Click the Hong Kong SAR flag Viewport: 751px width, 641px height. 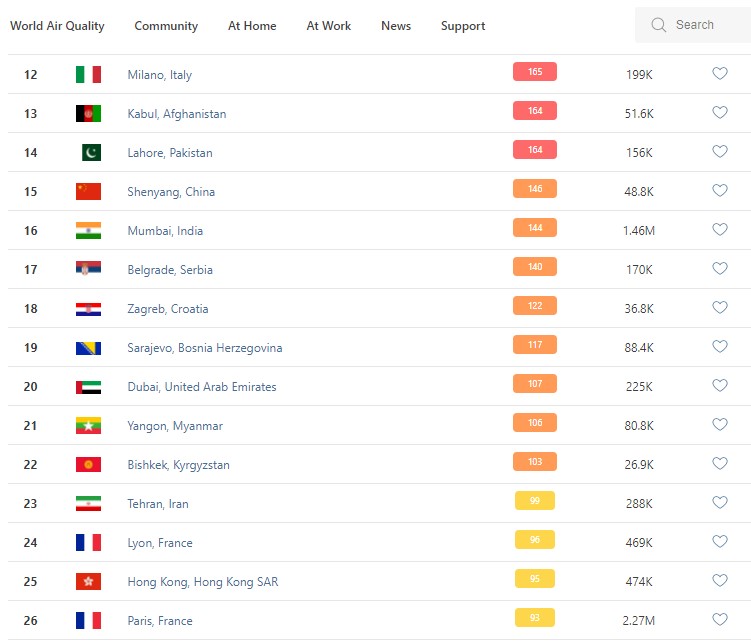[88, 581]
